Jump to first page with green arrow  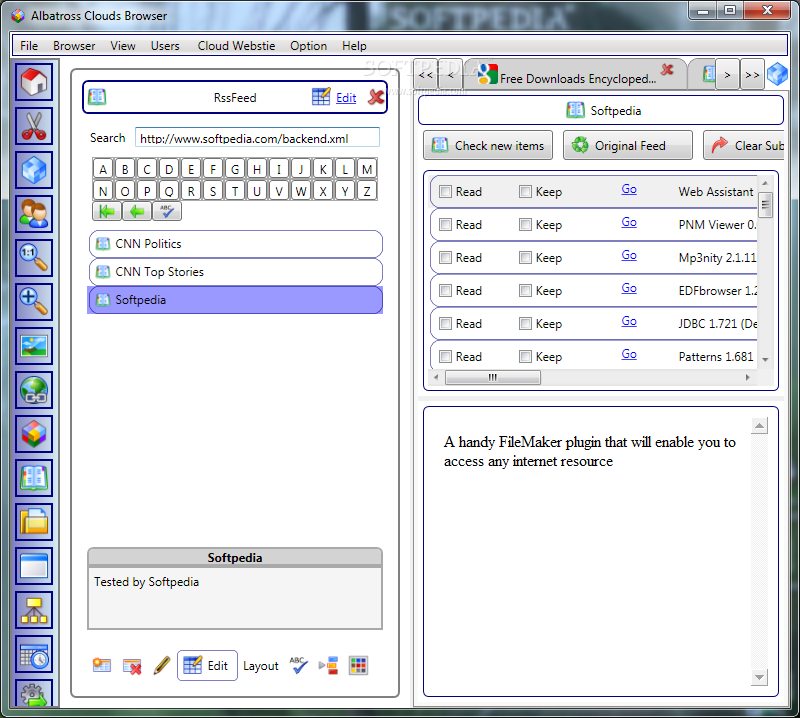coord(107,211)
